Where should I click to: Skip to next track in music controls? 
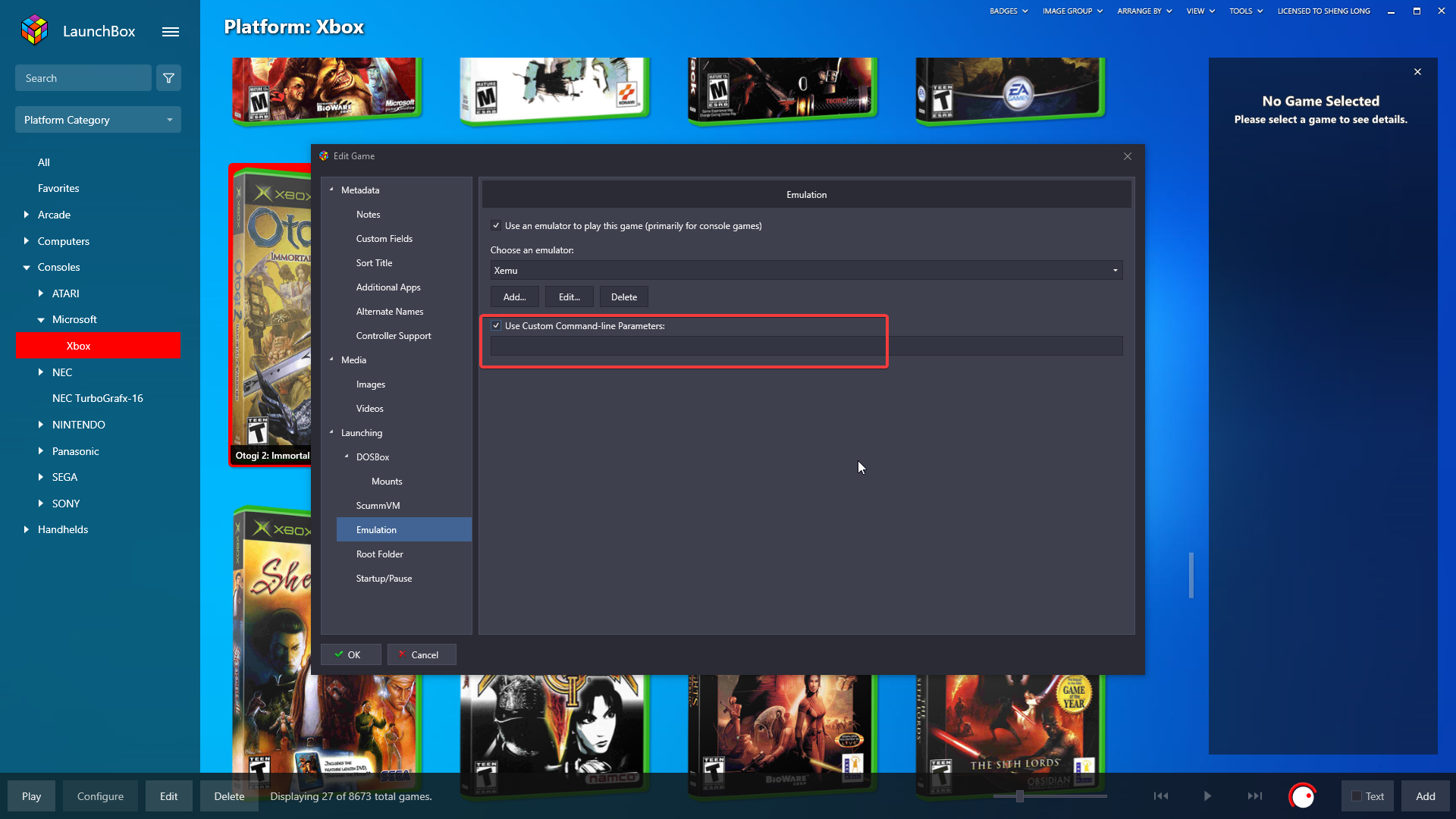(1255, 795)
